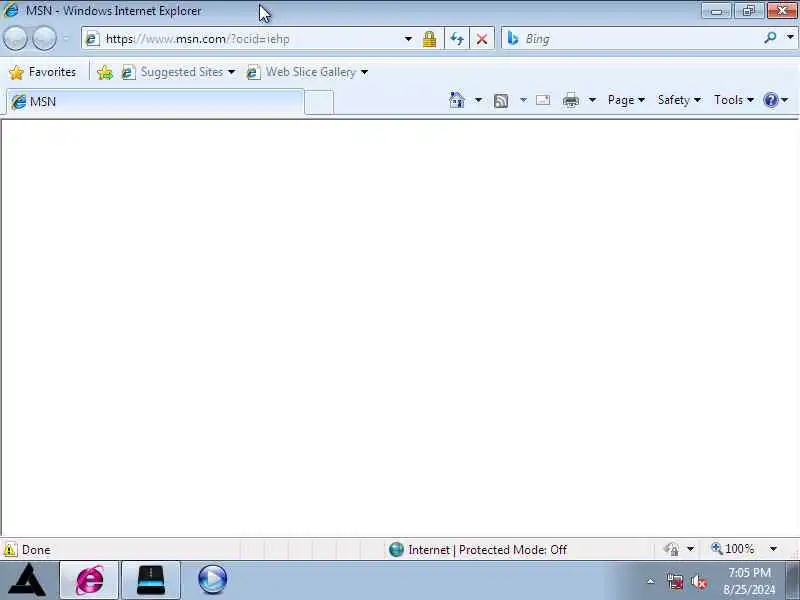800x600 pixels.
Task: Click the Back navigation button
Action: pyautogui.click(x=15, y=39)
